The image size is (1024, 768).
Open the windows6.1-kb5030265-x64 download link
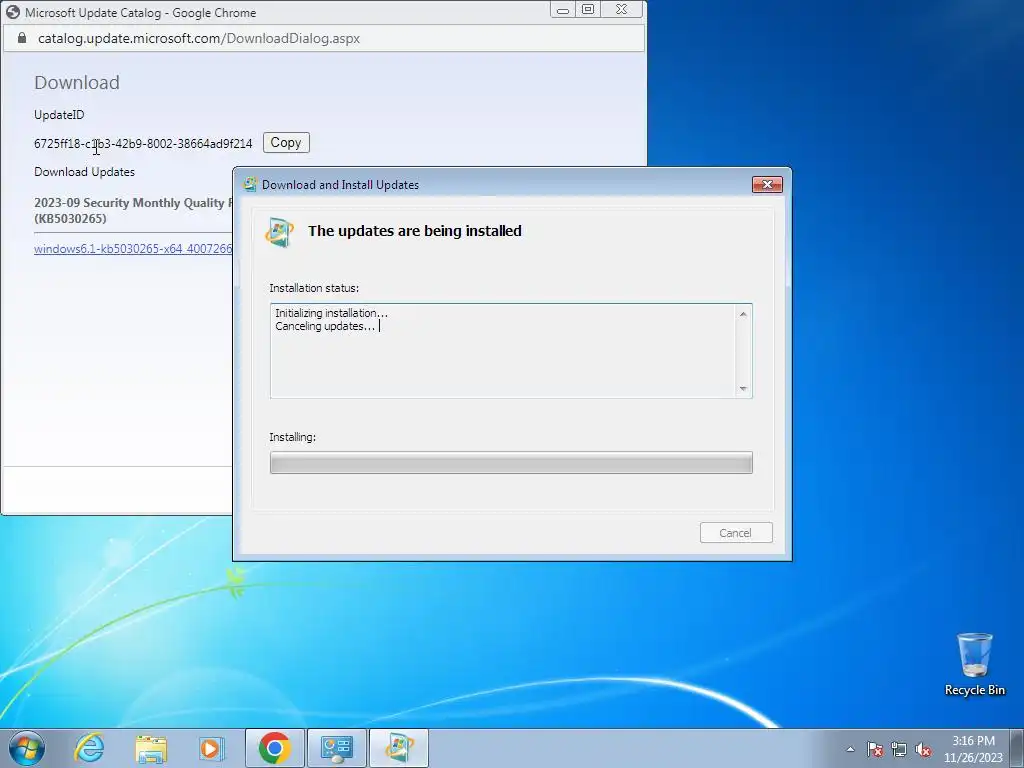coord(133,249)
